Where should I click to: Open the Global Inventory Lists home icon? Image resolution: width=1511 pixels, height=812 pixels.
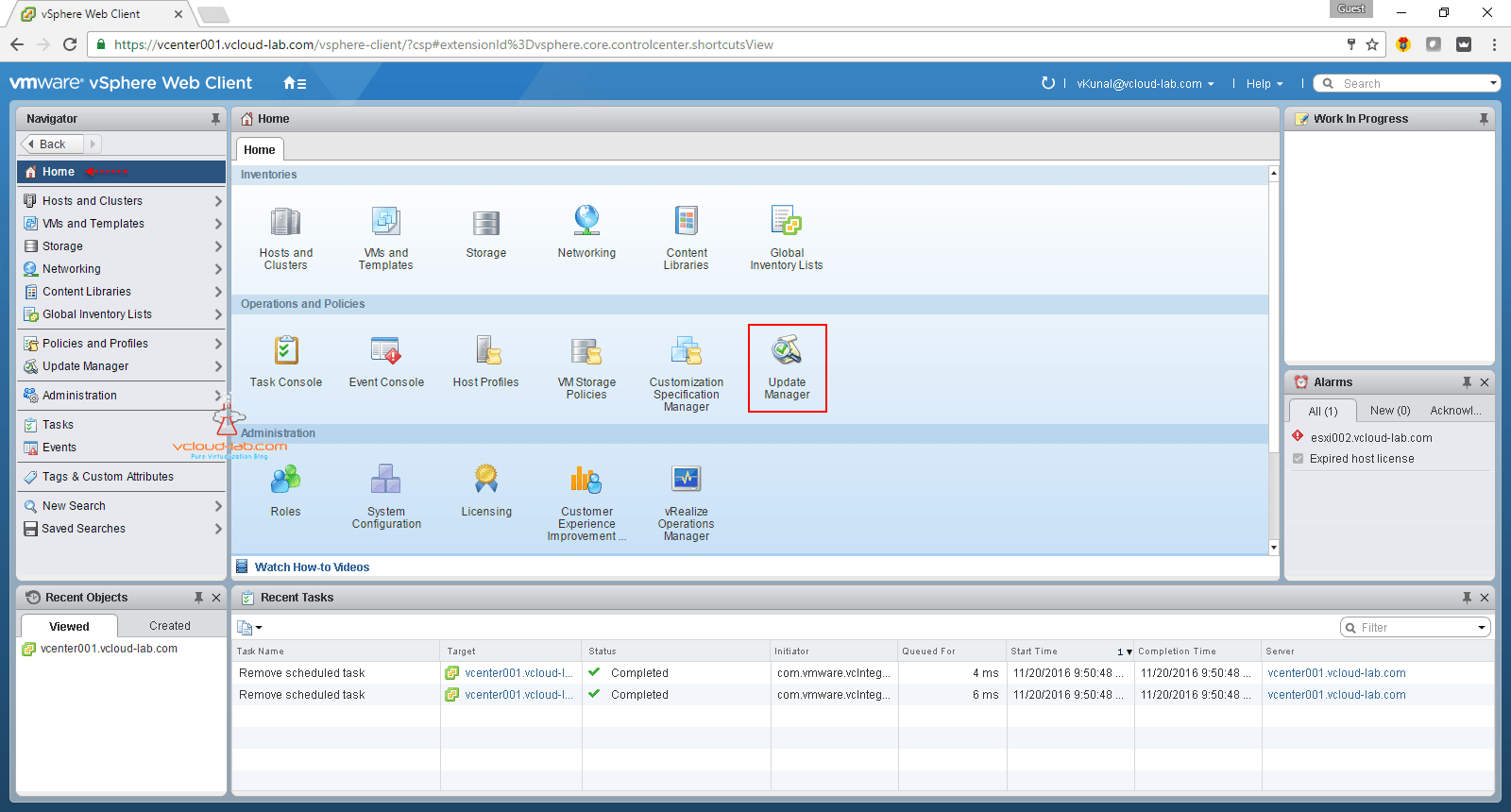(787, 221)
